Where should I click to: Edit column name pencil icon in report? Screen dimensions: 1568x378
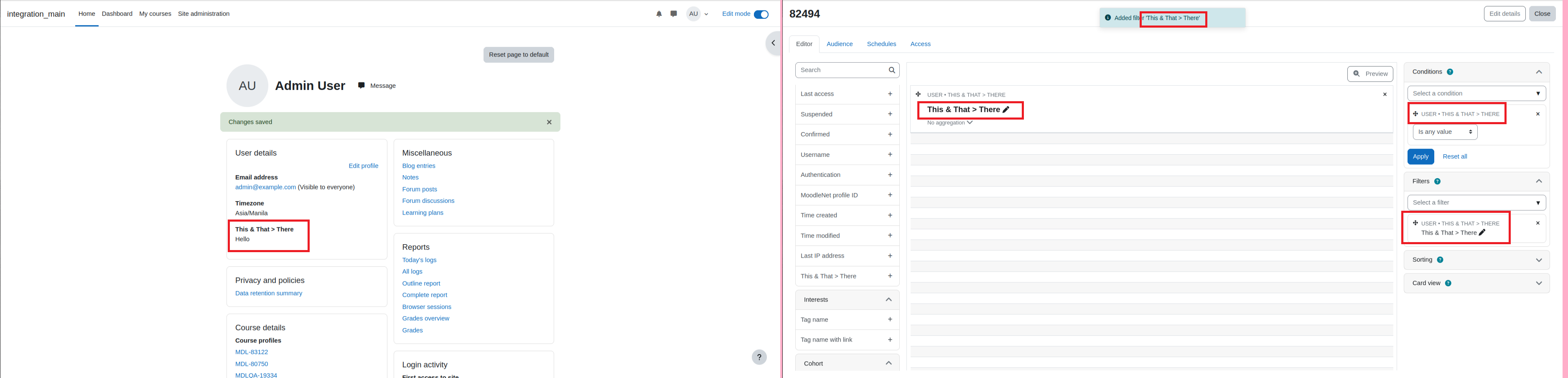tap(1006, 110)
